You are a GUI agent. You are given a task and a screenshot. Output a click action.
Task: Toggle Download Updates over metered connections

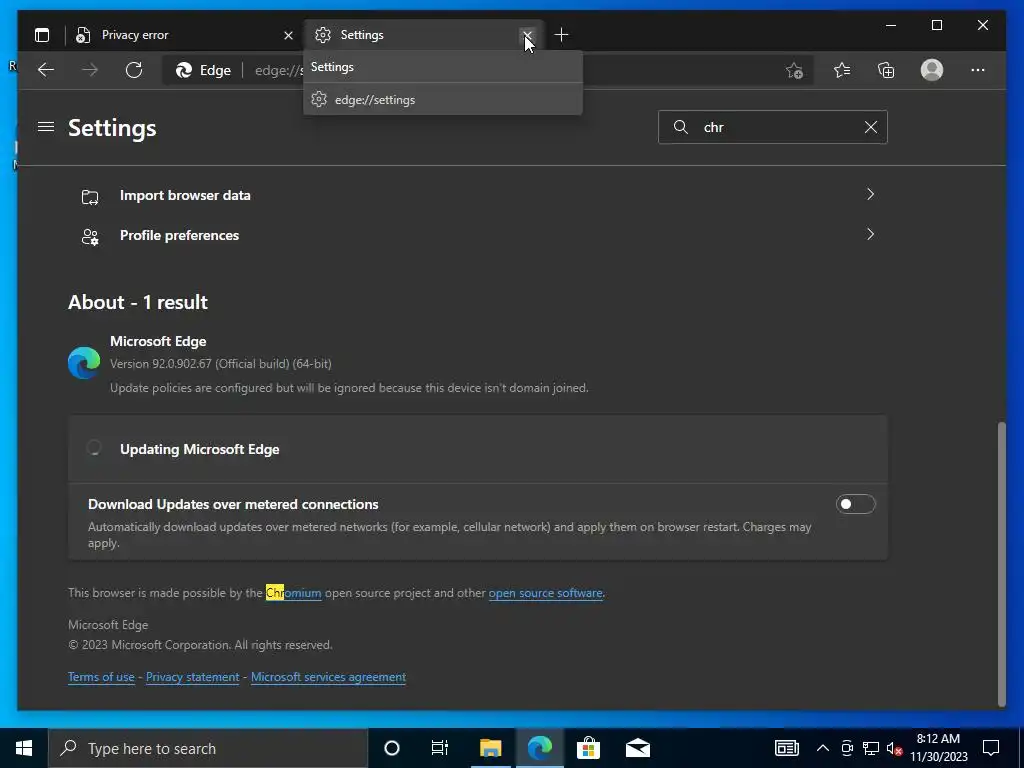tap(855, 504)
